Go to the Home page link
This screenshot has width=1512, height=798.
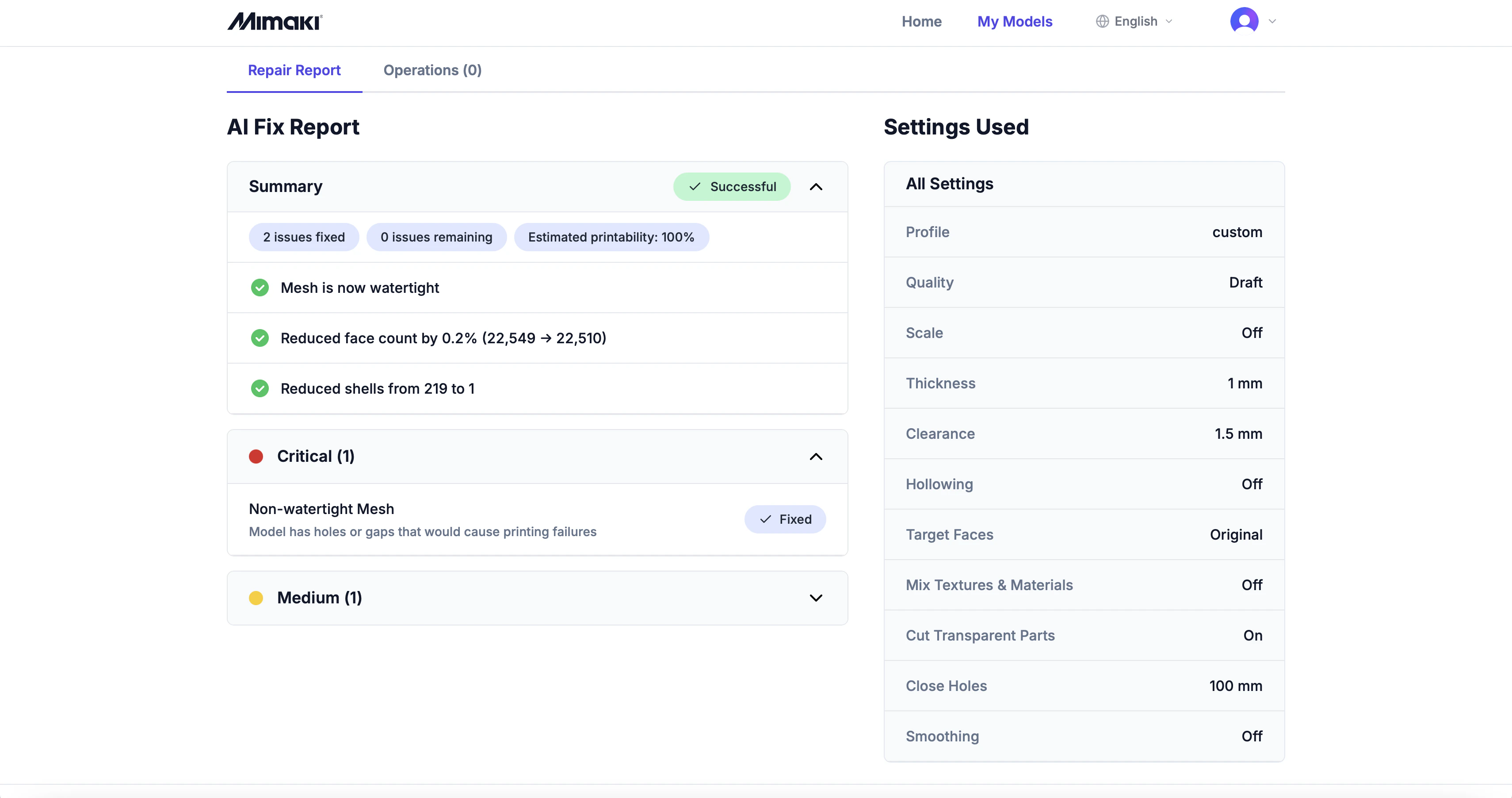(921, 22)
